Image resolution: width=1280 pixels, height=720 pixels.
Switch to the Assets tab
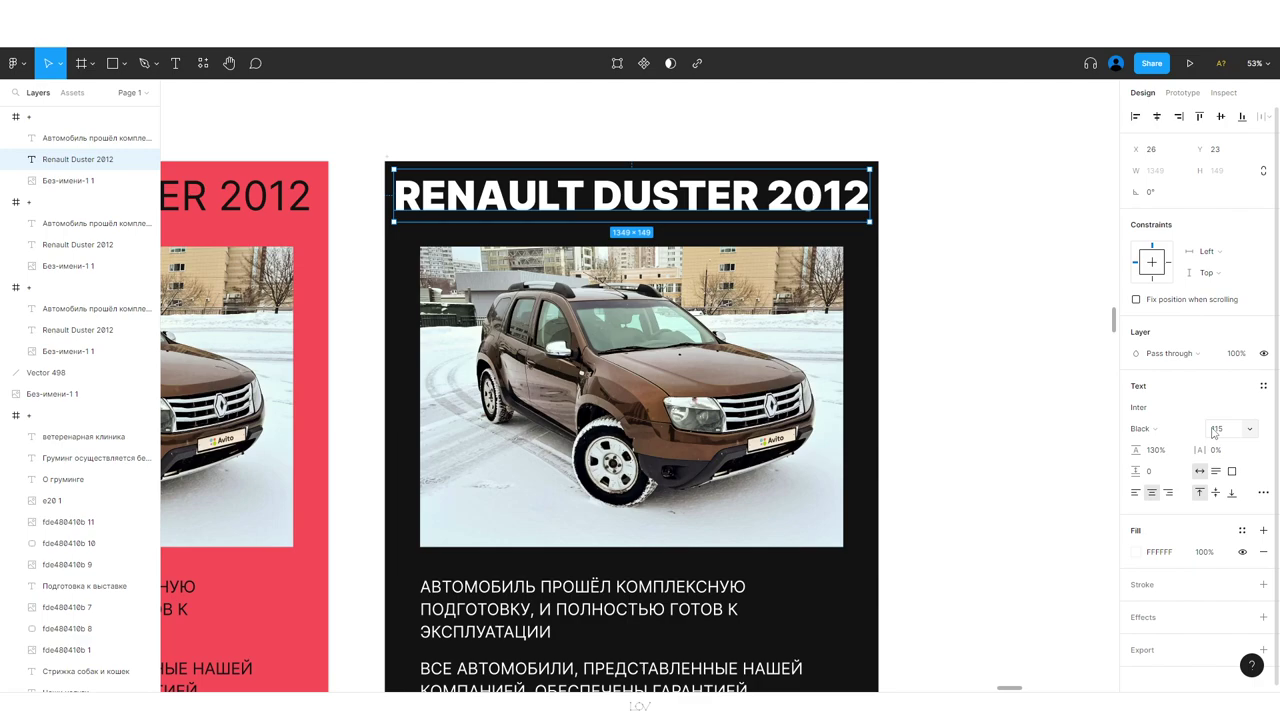coord(72,93)
